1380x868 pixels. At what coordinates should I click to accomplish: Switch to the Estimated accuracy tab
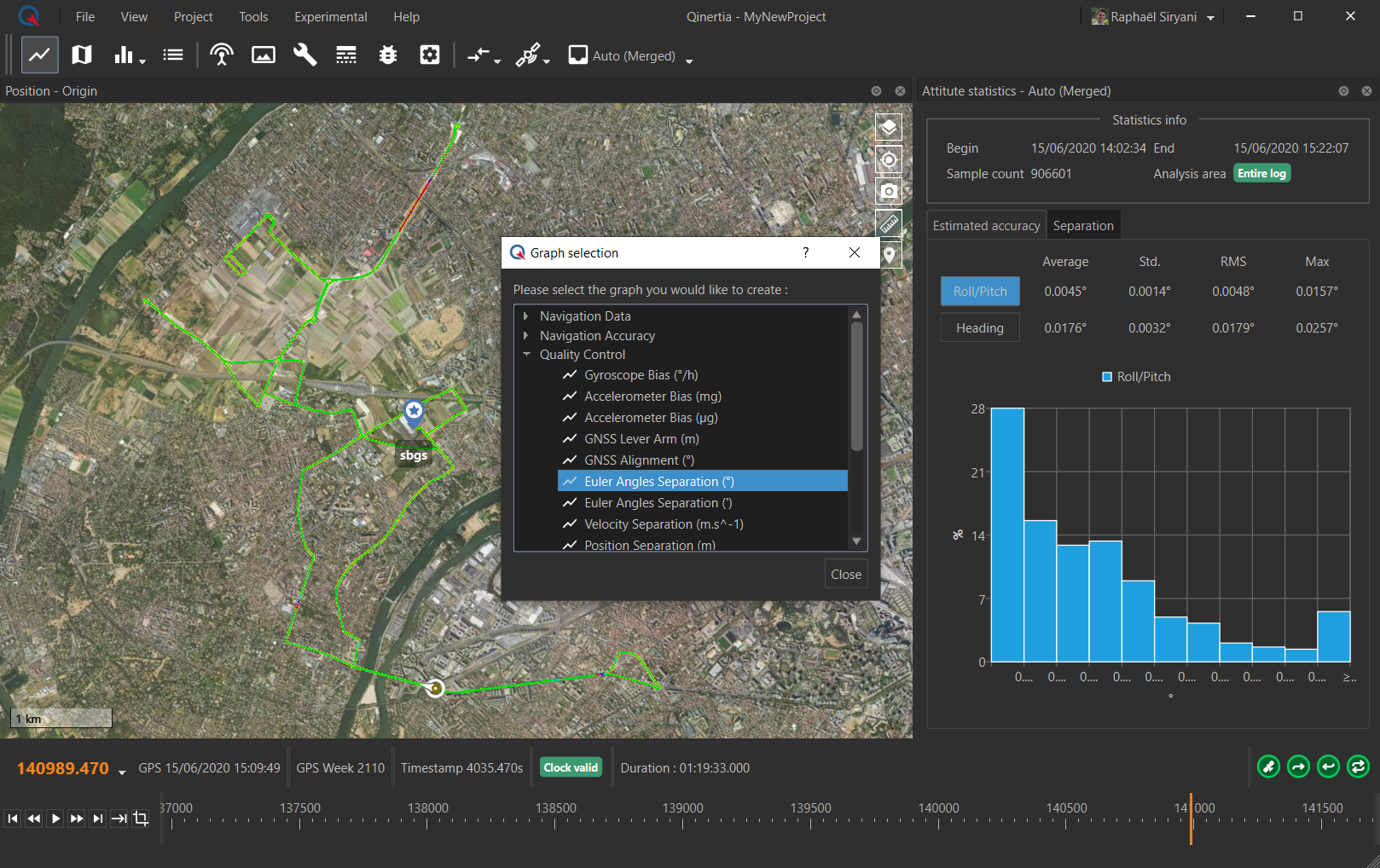[986, 226]
